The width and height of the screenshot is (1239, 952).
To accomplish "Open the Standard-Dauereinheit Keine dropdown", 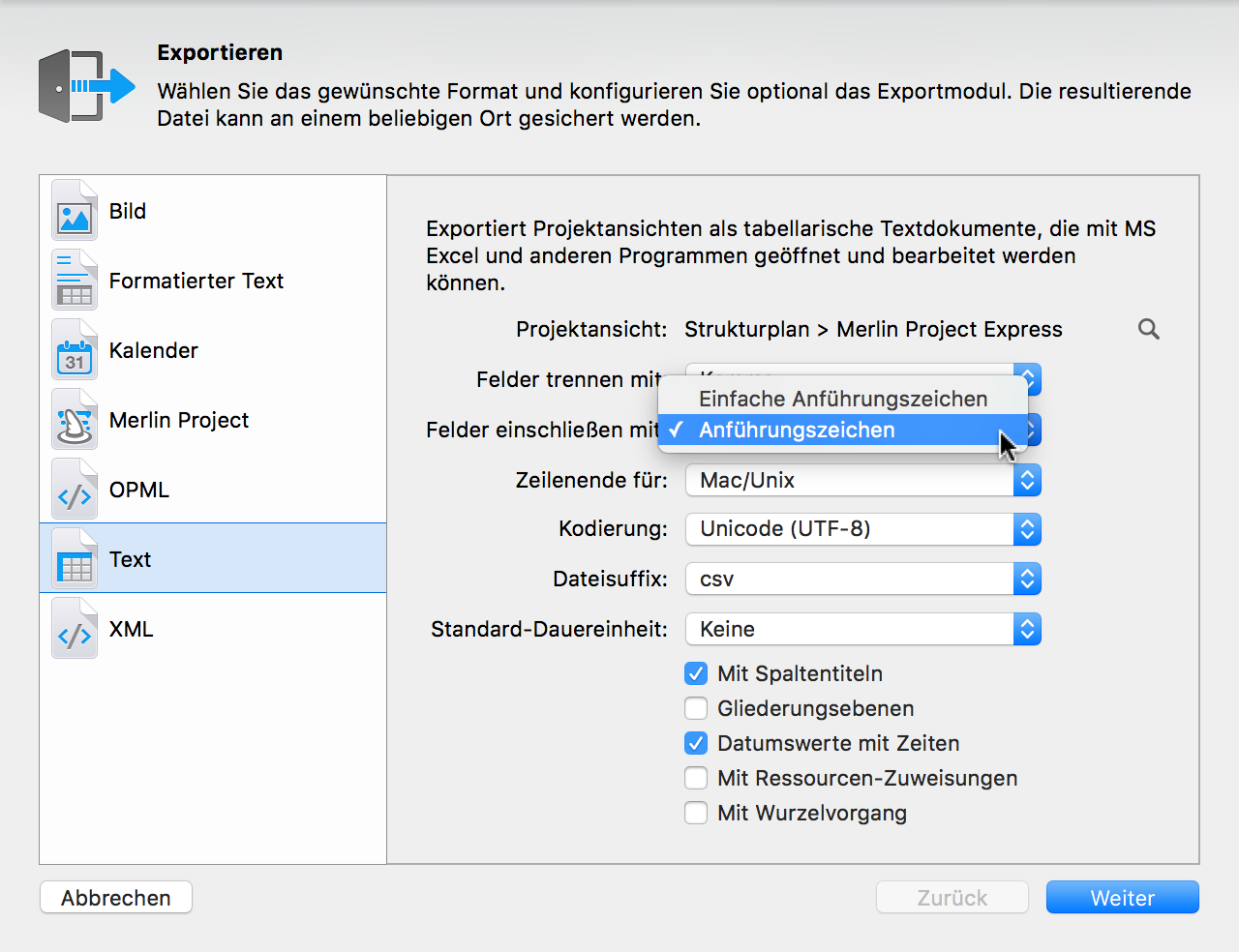I will click(863, 629).
